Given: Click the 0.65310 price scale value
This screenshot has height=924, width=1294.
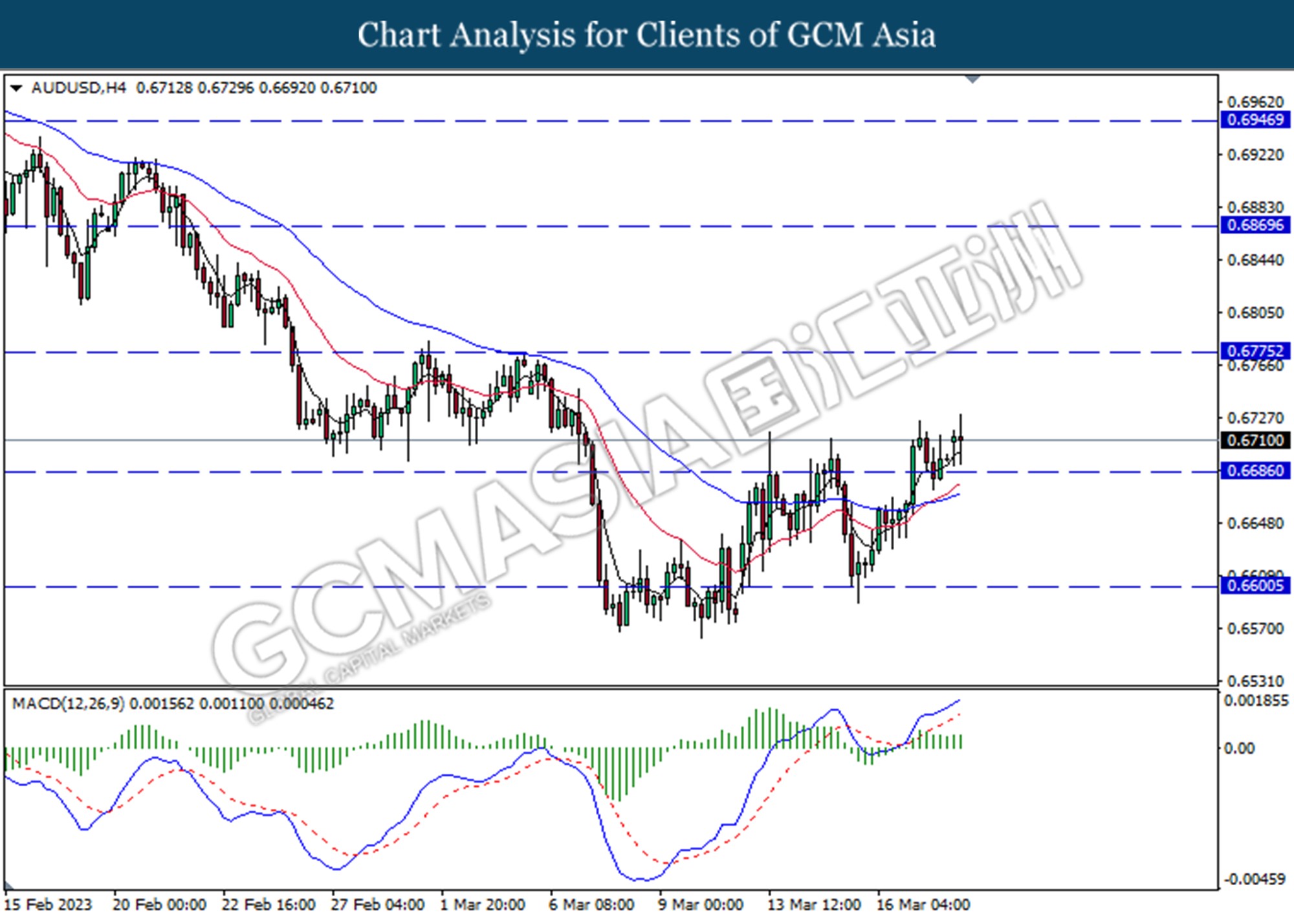Looking at the screenshot, I should click(x=1255, y=681).
